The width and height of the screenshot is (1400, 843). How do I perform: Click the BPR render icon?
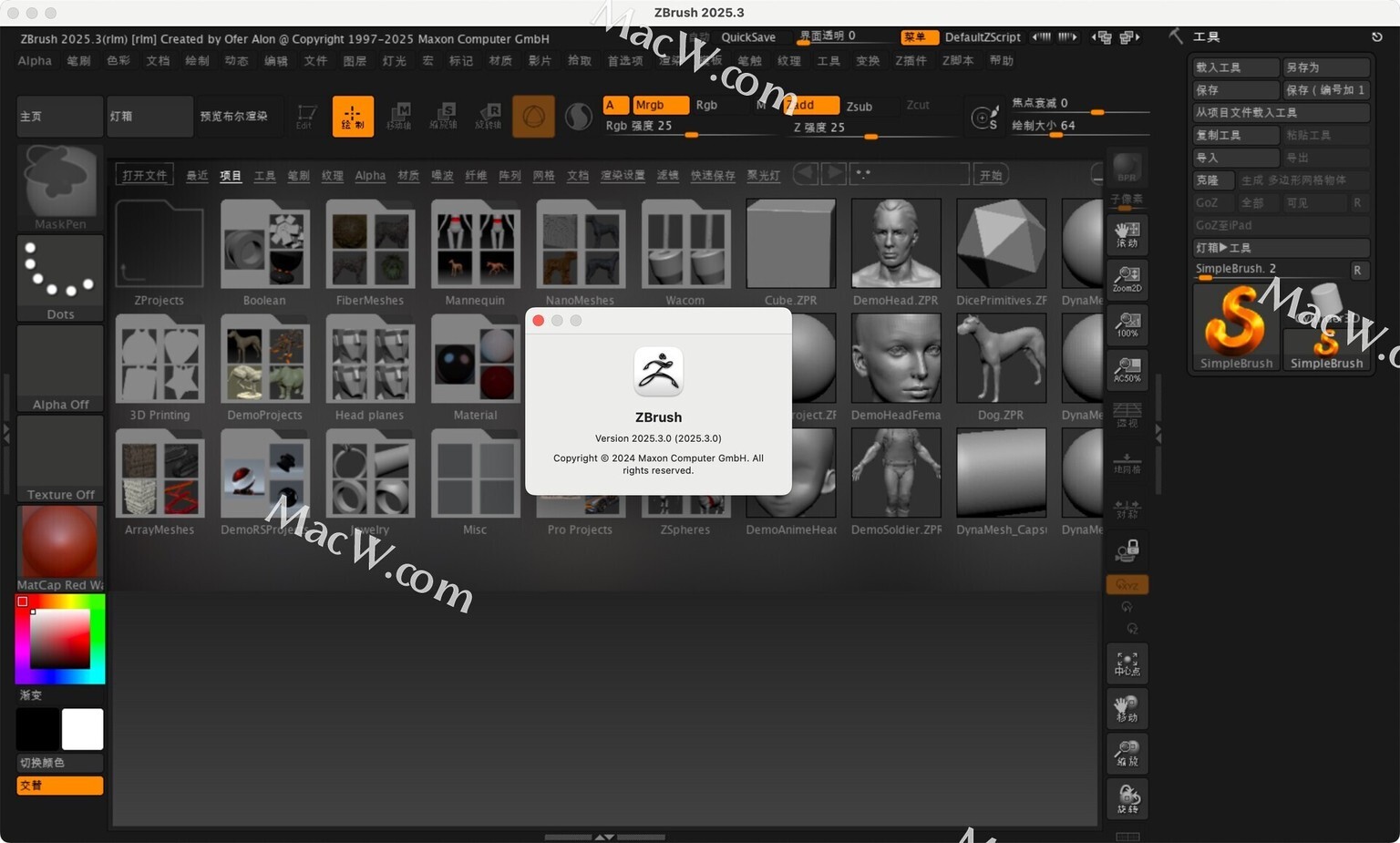(1127, 167)
